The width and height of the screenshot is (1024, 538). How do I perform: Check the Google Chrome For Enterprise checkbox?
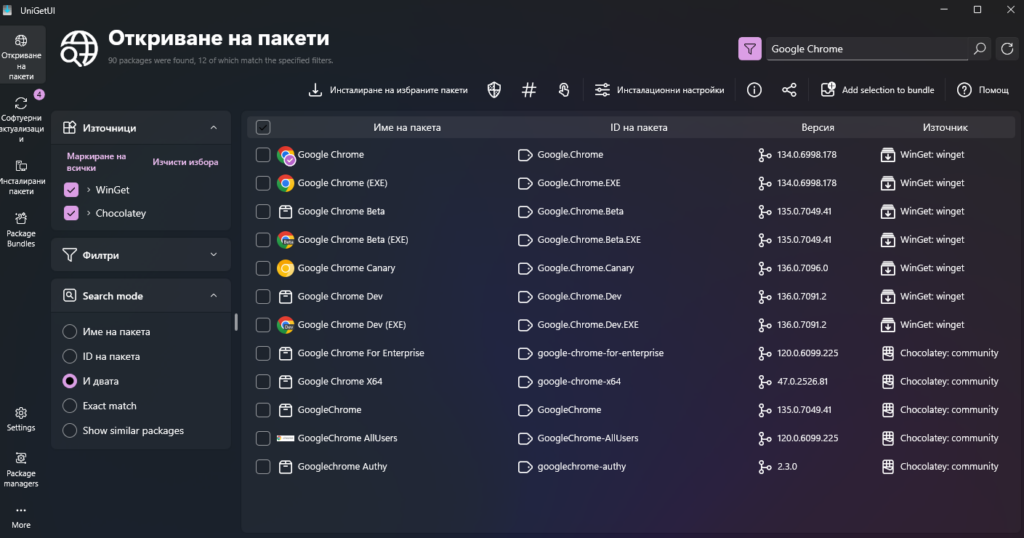coord(263,353)
